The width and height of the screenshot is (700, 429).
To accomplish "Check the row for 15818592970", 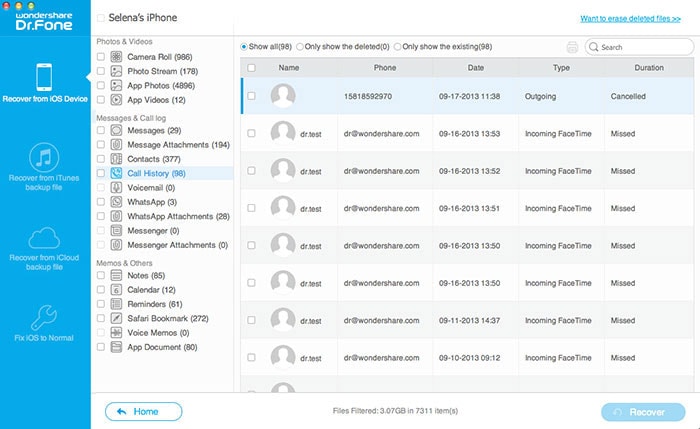I will [251, 96].
